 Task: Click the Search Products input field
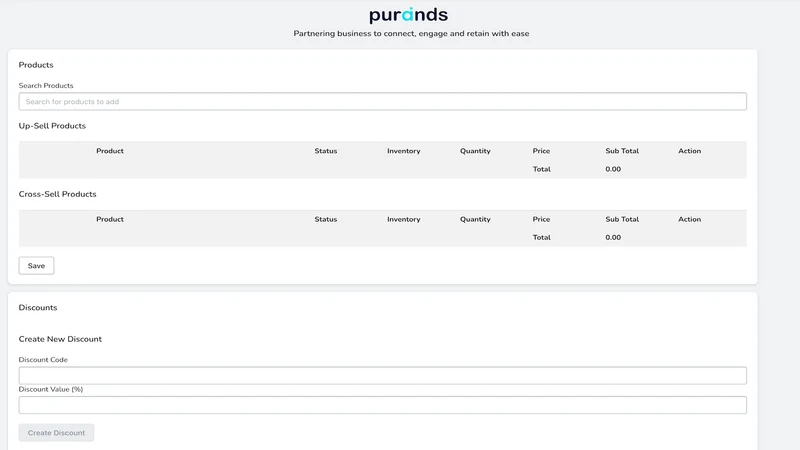click(383, 102)
